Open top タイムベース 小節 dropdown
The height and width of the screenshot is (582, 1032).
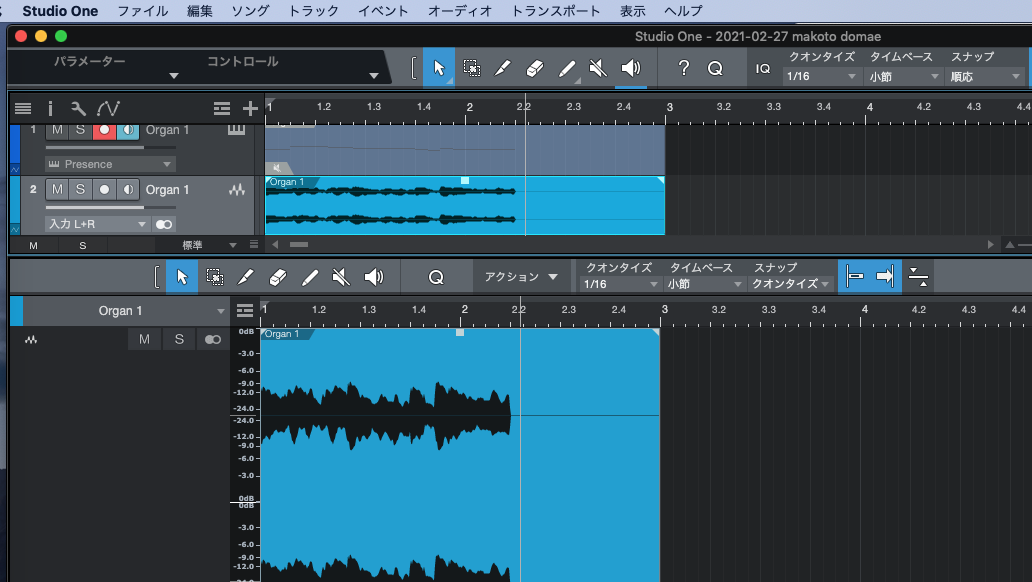904,76
